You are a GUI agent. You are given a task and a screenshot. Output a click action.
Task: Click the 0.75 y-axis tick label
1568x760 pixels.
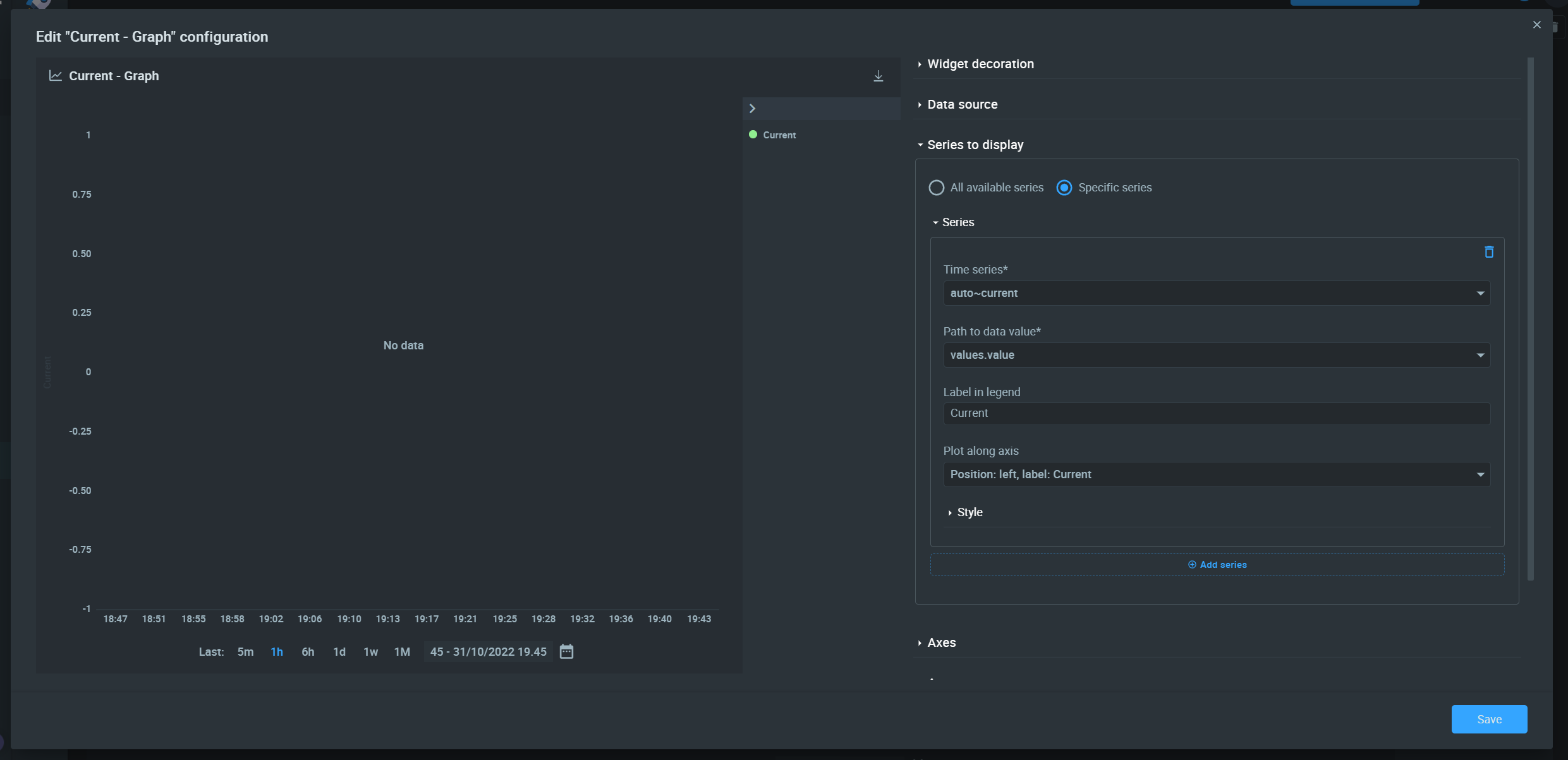pyautogui.click(x=82, y=195)
